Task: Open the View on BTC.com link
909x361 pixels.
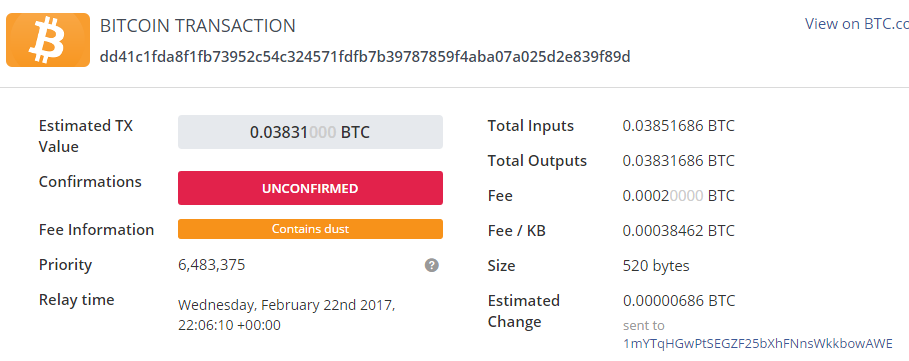Action: (856, 24)
